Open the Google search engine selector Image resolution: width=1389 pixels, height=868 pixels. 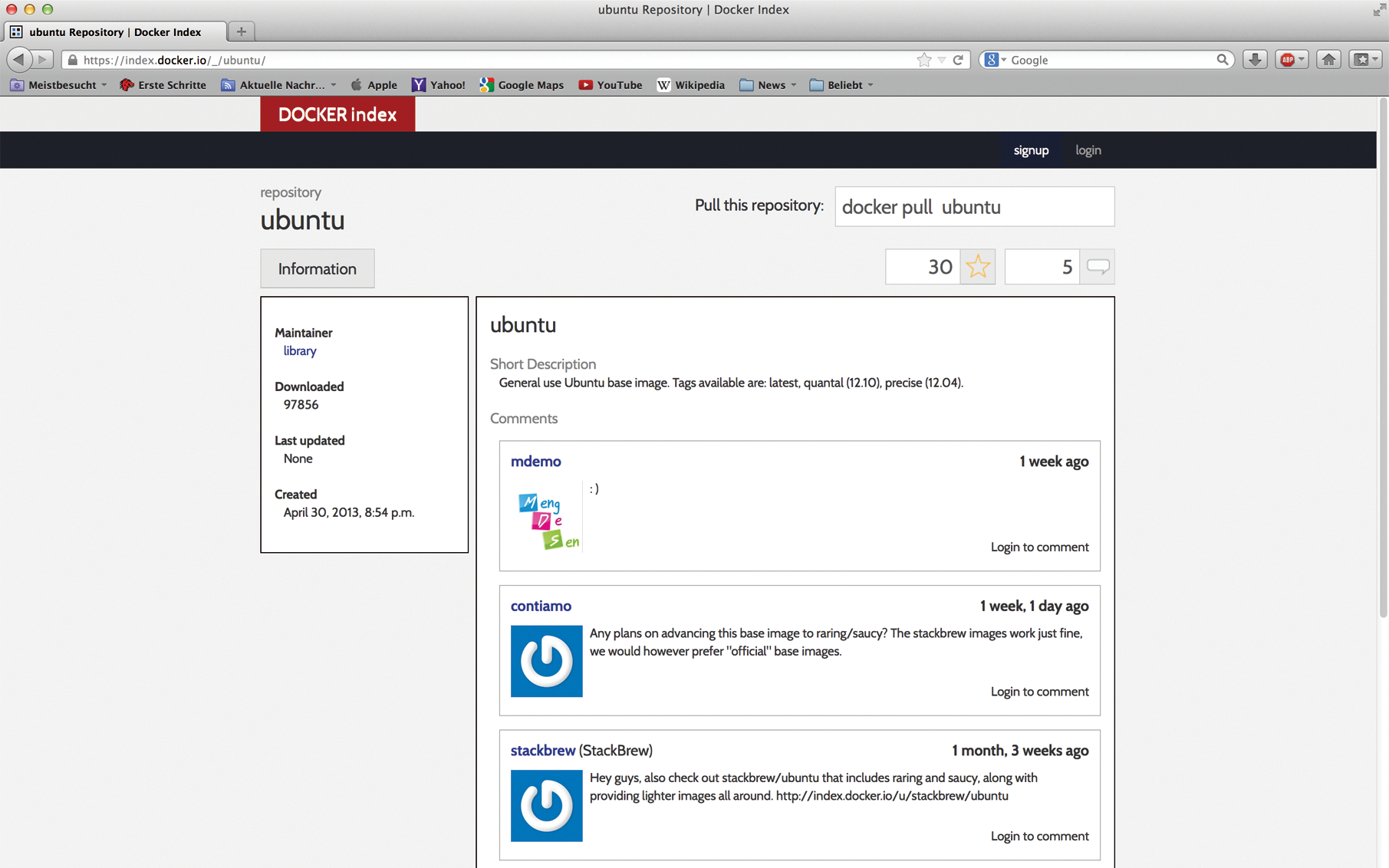995,60
